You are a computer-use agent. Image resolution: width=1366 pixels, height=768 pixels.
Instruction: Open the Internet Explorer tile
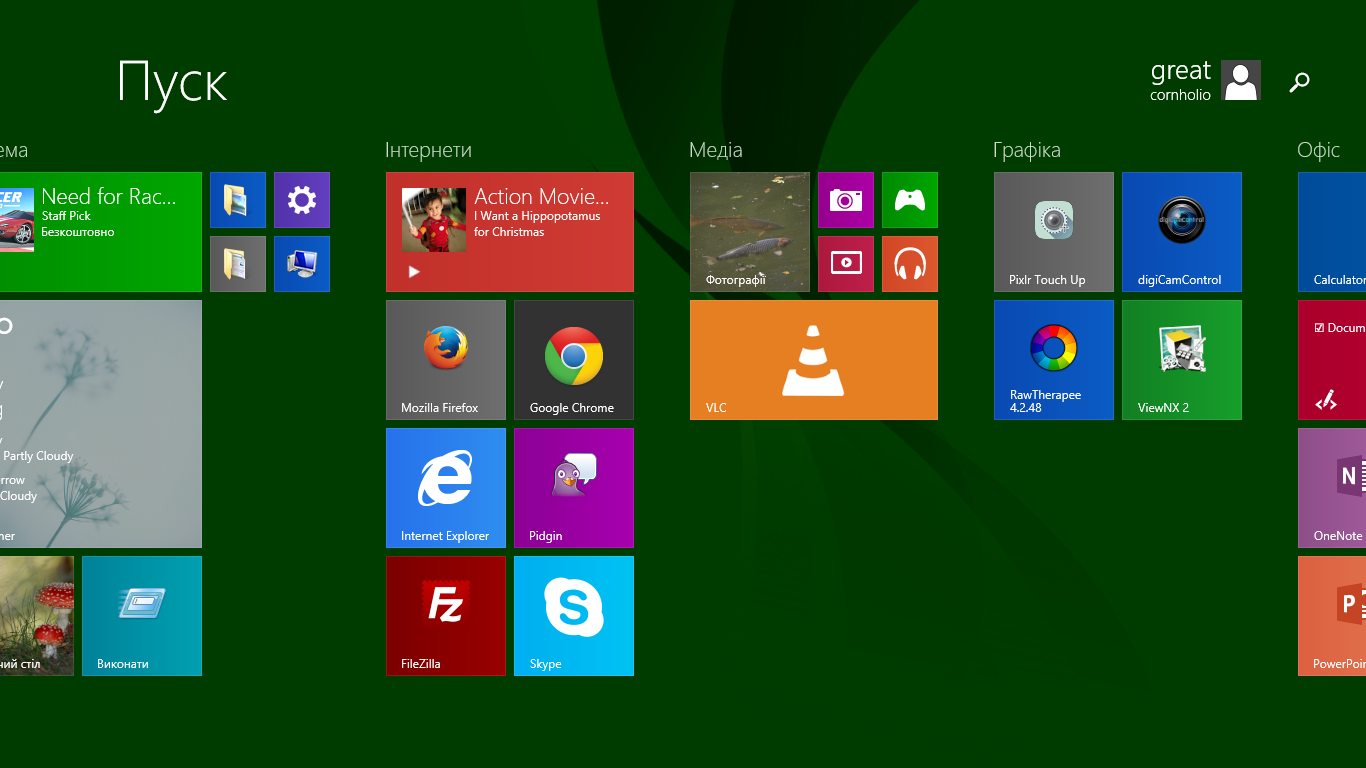click(446, 488)
